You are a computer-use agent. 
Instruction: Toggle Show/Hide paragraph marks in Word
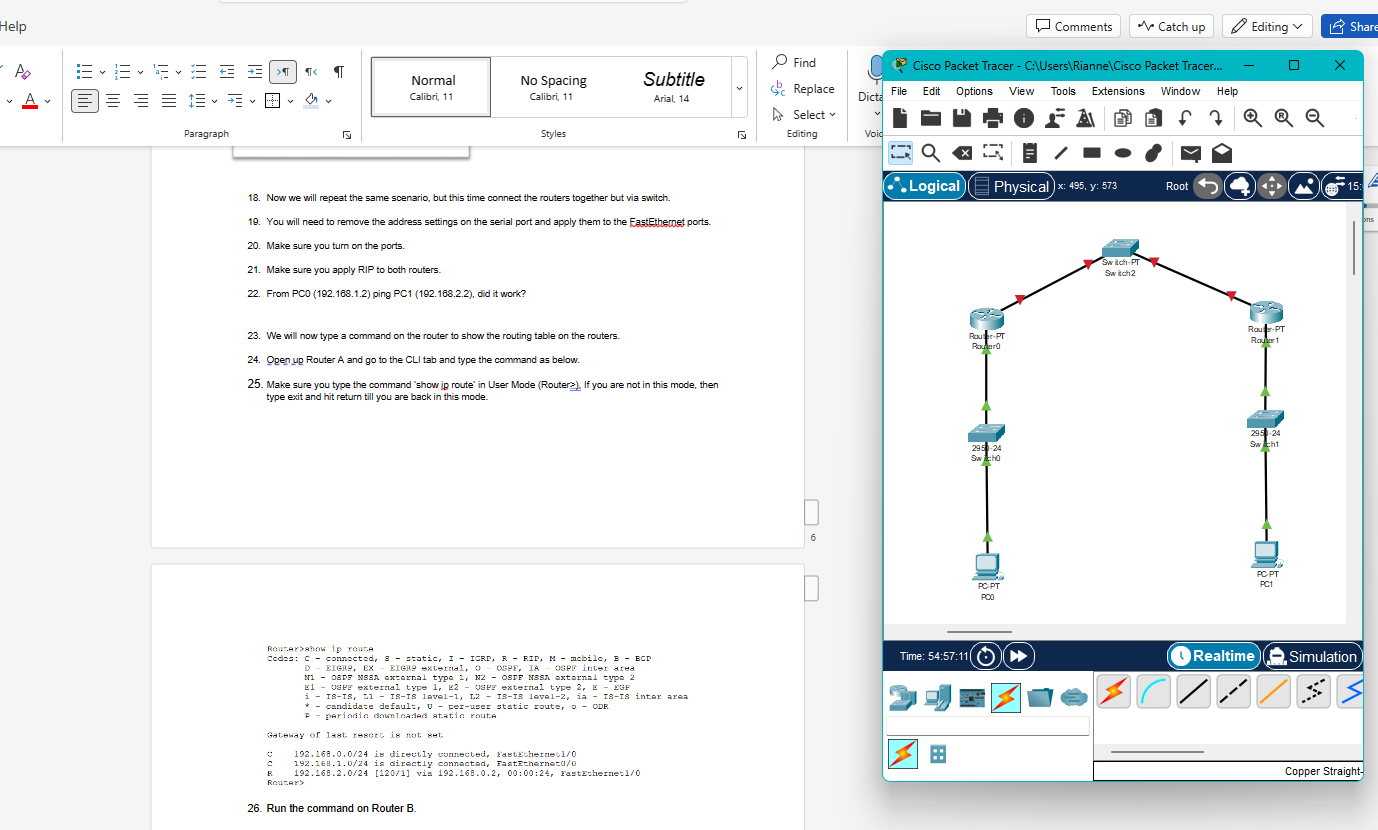[x=339, y=71]
